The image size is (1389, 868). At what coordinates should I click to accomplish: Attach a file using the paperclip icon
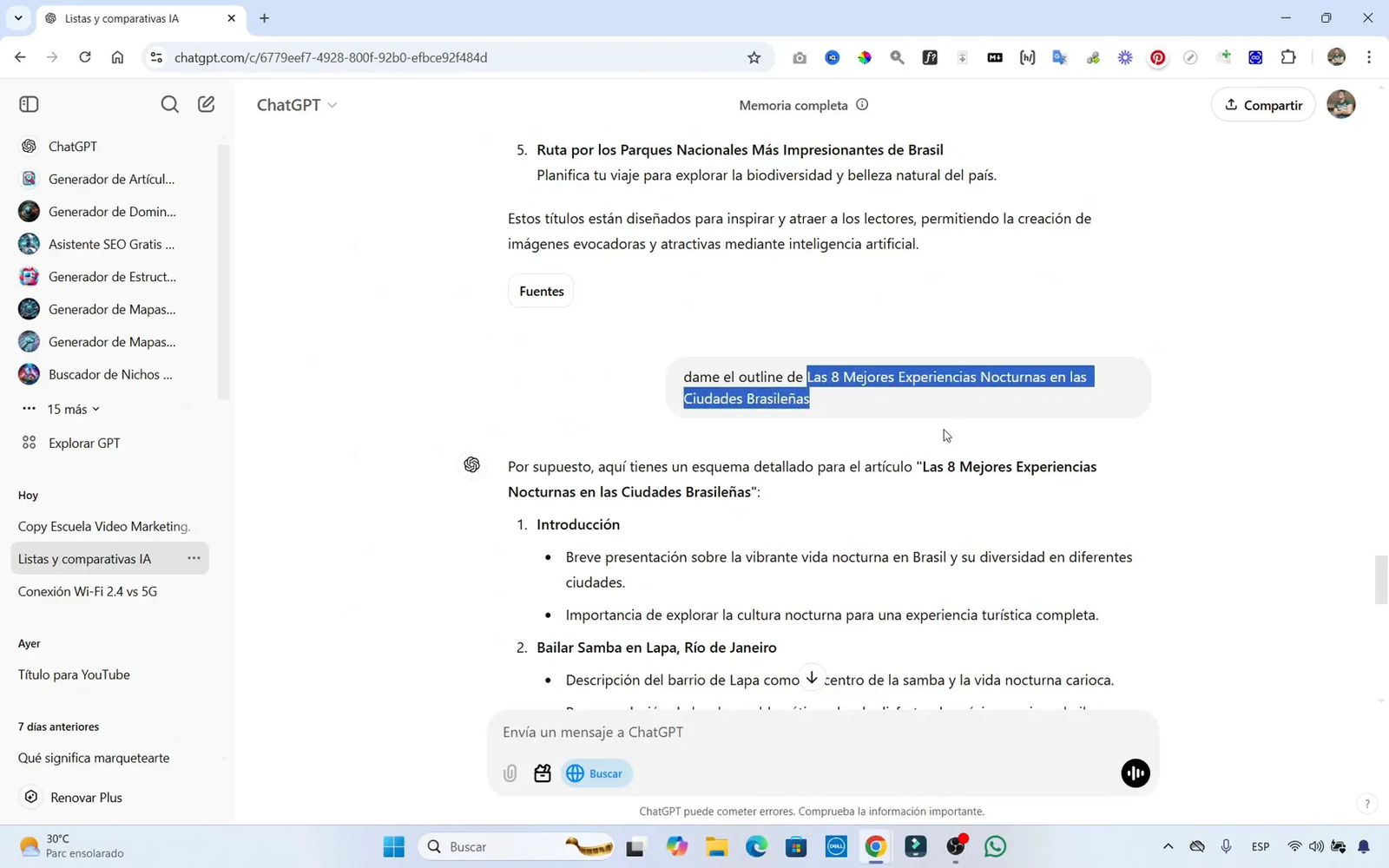510,773
